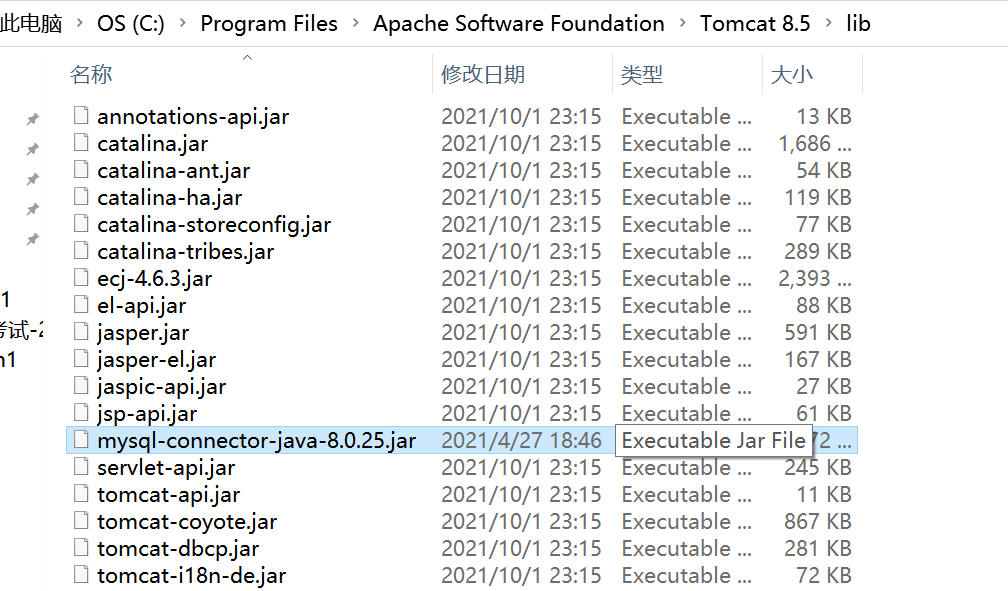Click the el-api.jar file icon
The height and width of the screenshot is (591, 1008).
(x=81, y=305)
